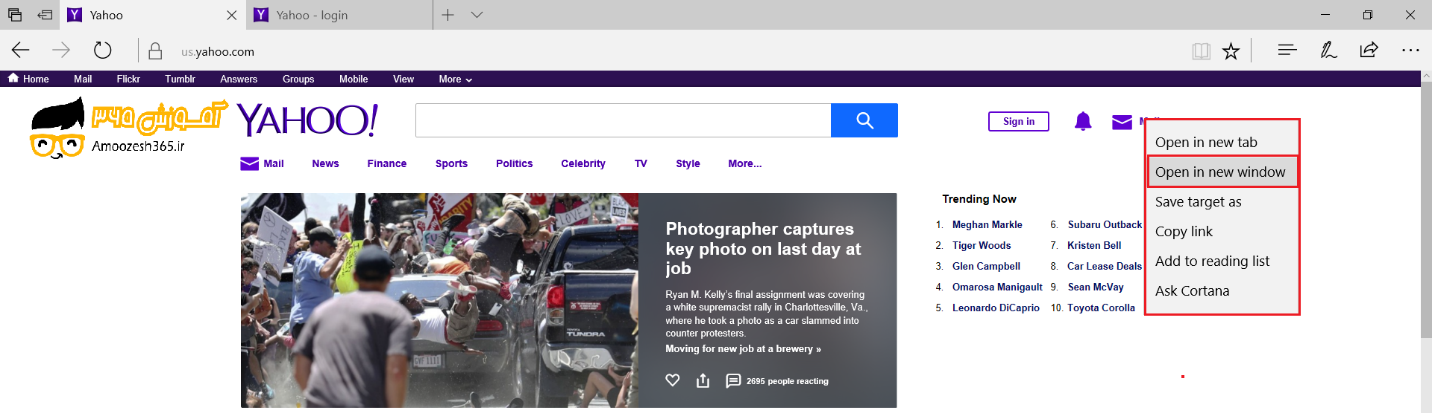This screenshot has width=1432, height=413.
Task: Click the favorites star icon
Action: tap(1231, 51)
